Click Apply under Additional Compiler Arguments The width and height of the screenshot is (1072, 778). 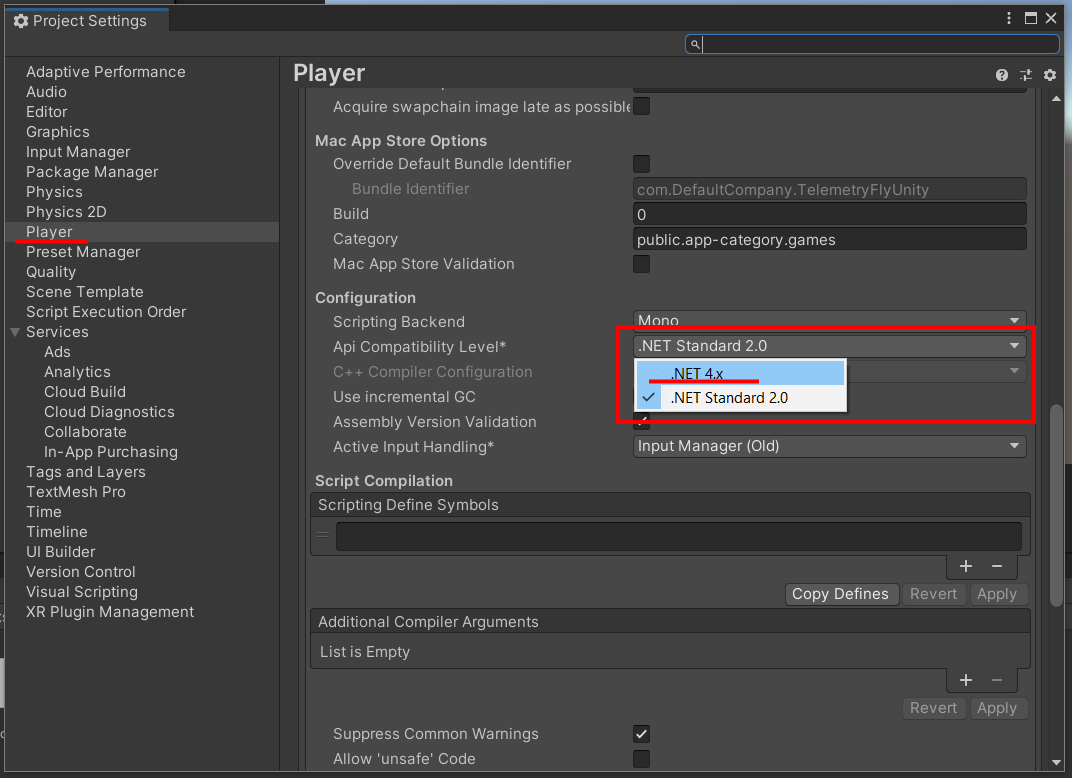[x=997, y=708]
